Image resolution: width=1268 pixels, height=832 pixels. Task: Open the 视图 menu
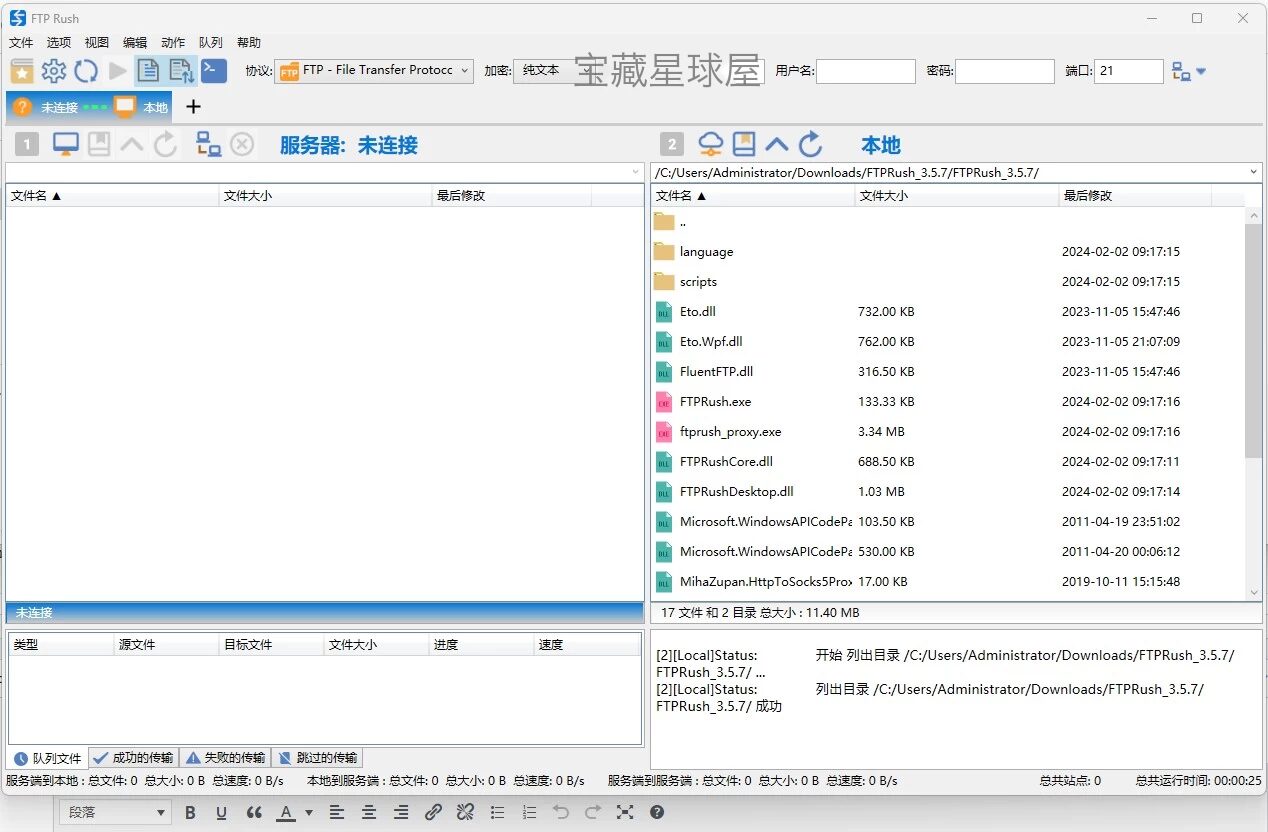coord(97,43)
